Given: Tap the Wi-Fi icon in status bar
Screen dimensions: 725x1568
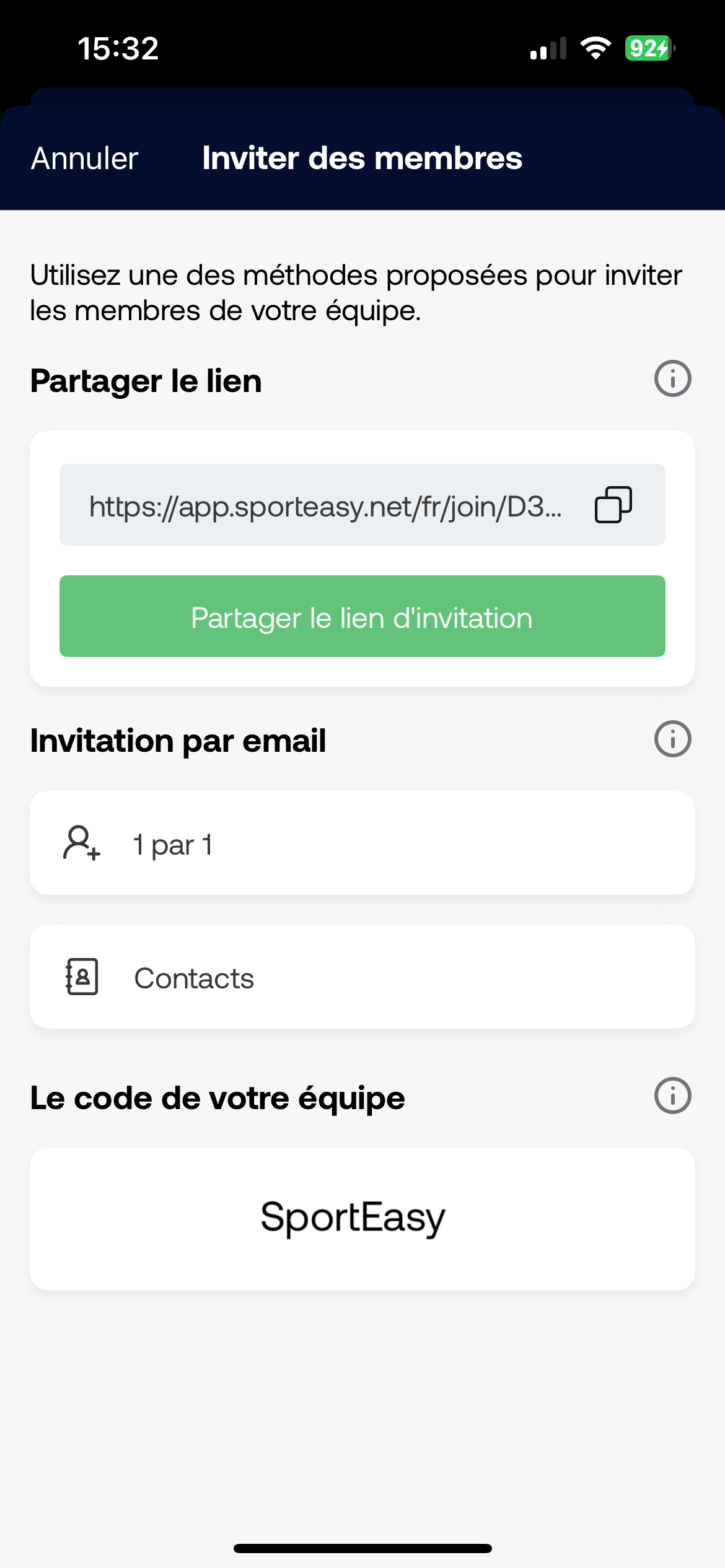Looking at the screenshot, I should click(595, 48).
